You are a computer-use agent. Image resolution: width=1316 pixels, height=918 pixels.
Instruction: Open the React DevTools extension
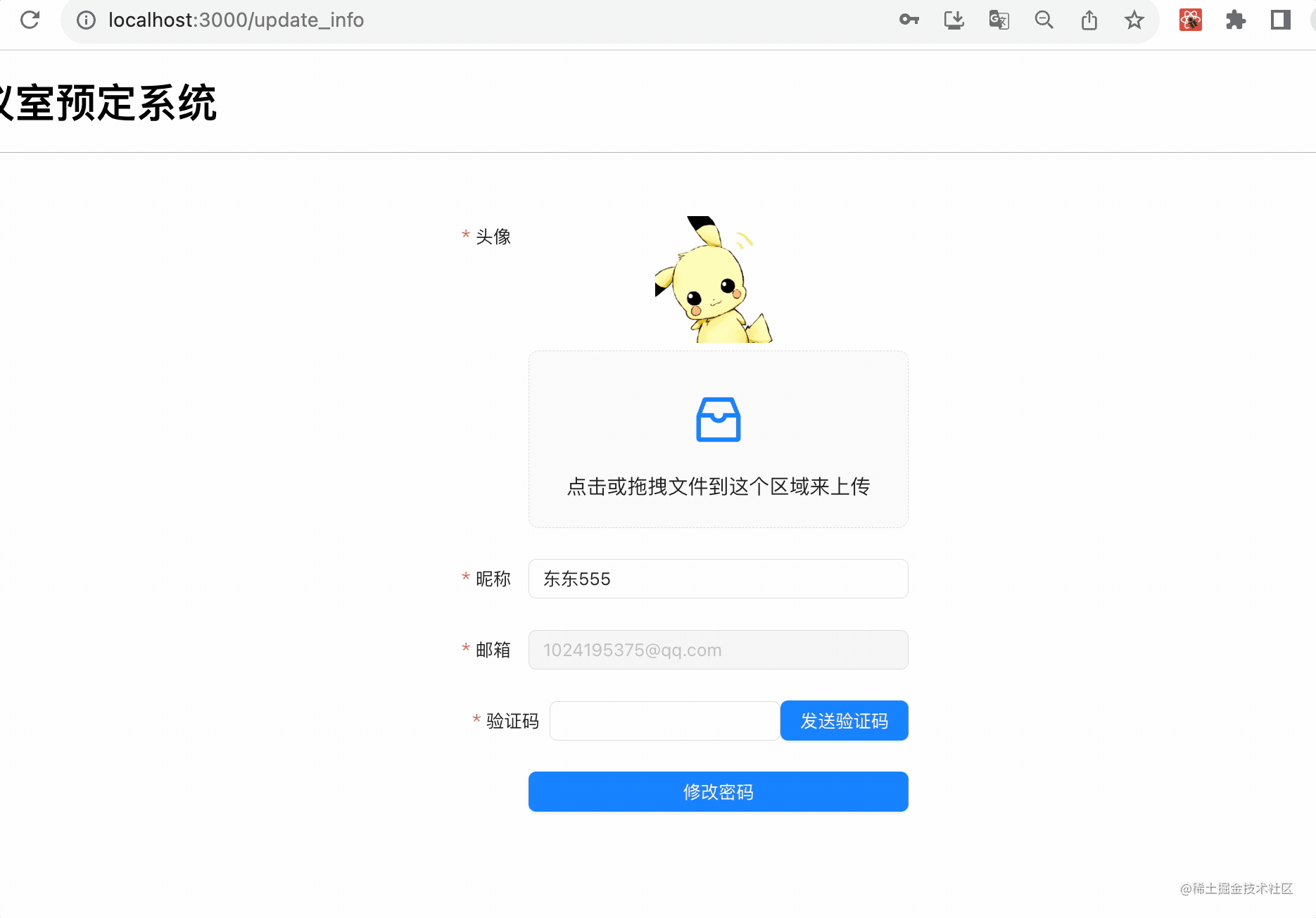point(1190,20)
